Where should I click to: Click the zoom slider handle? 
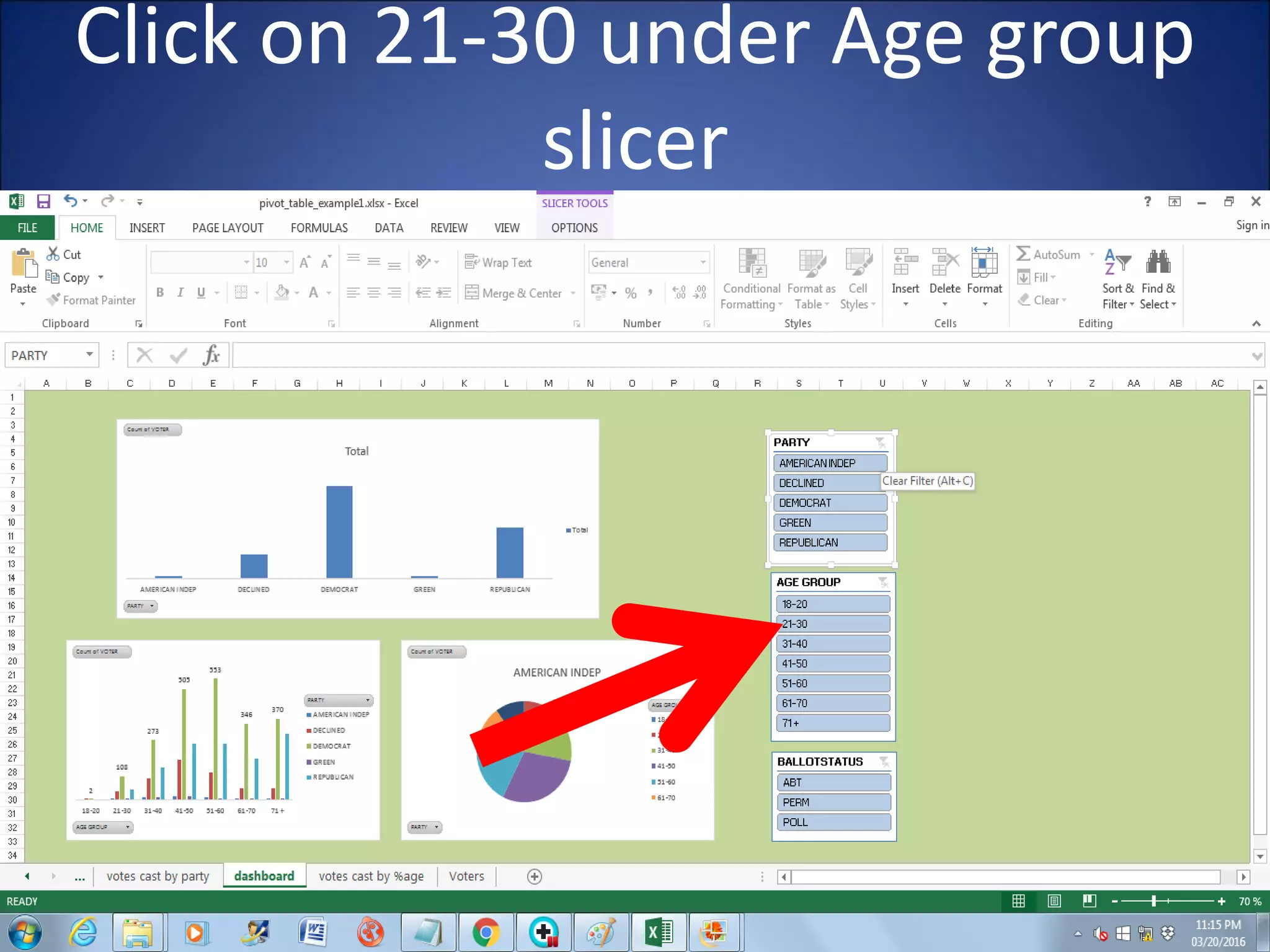point(1154,901)
